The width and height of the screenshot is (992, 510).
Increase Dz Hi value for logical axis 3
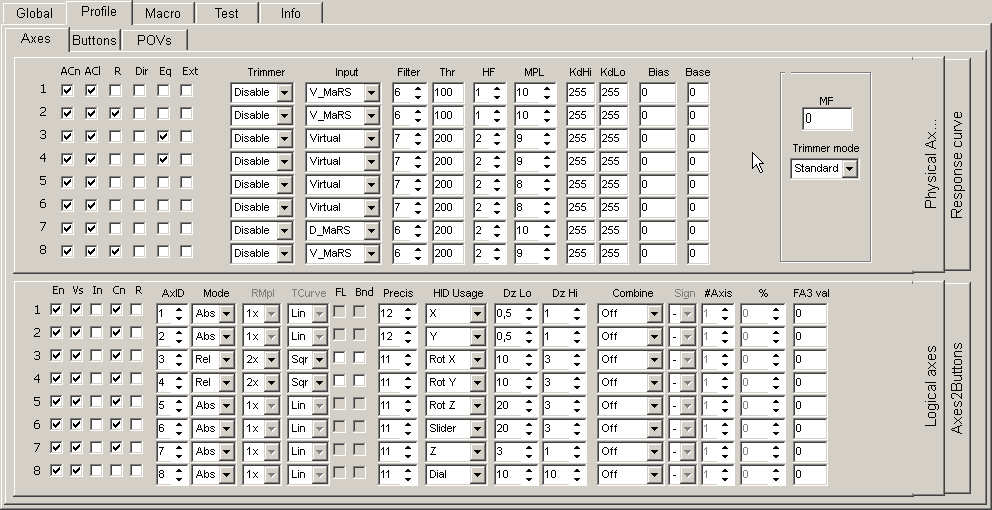[577, 356]
